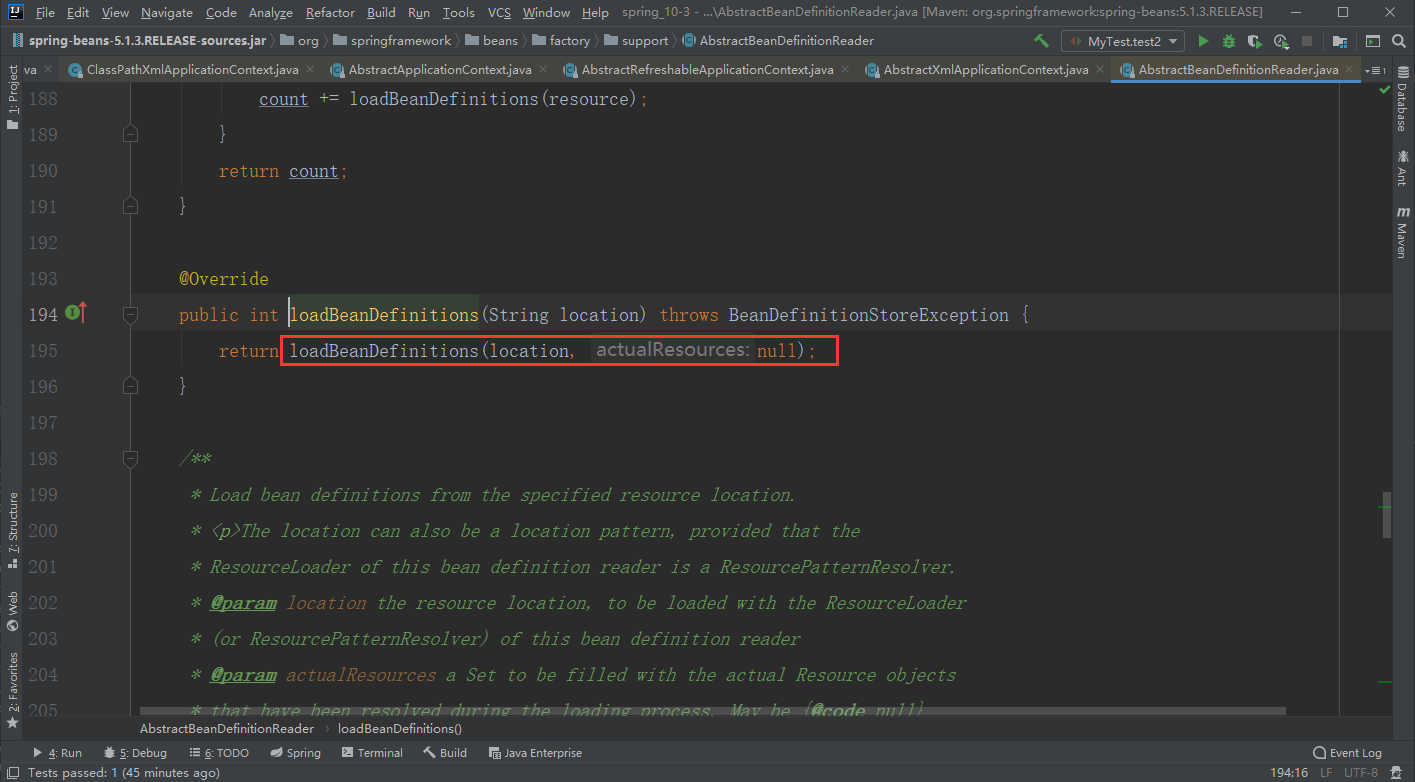The height and width of the screenshot is (782, 1415).
Task: Click the editor vertical scrollbar thumb
Action: (x=1385, y=514)
